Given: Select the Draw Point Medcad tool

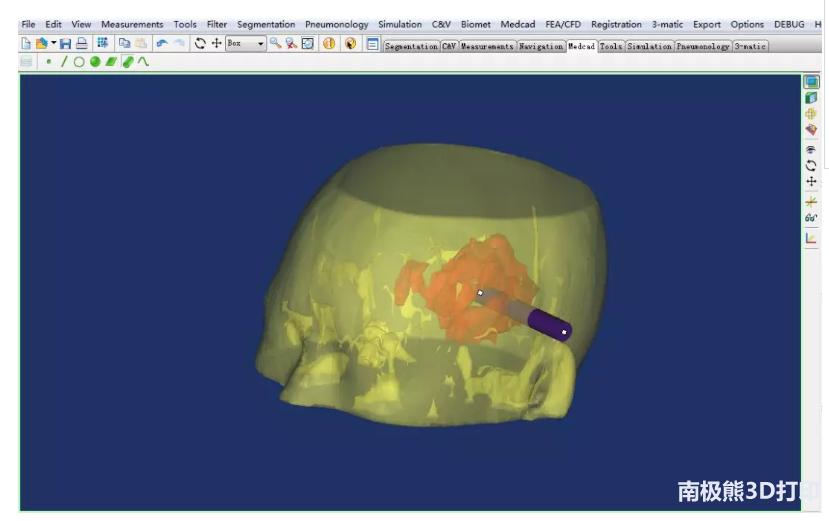Looking at the screenshot, I should (49, 62).
